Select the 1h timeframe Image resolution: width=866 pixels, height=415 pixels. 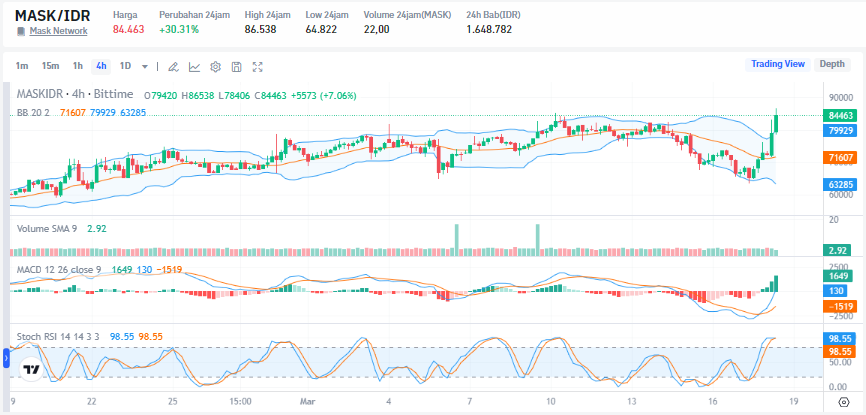point(78,66)
